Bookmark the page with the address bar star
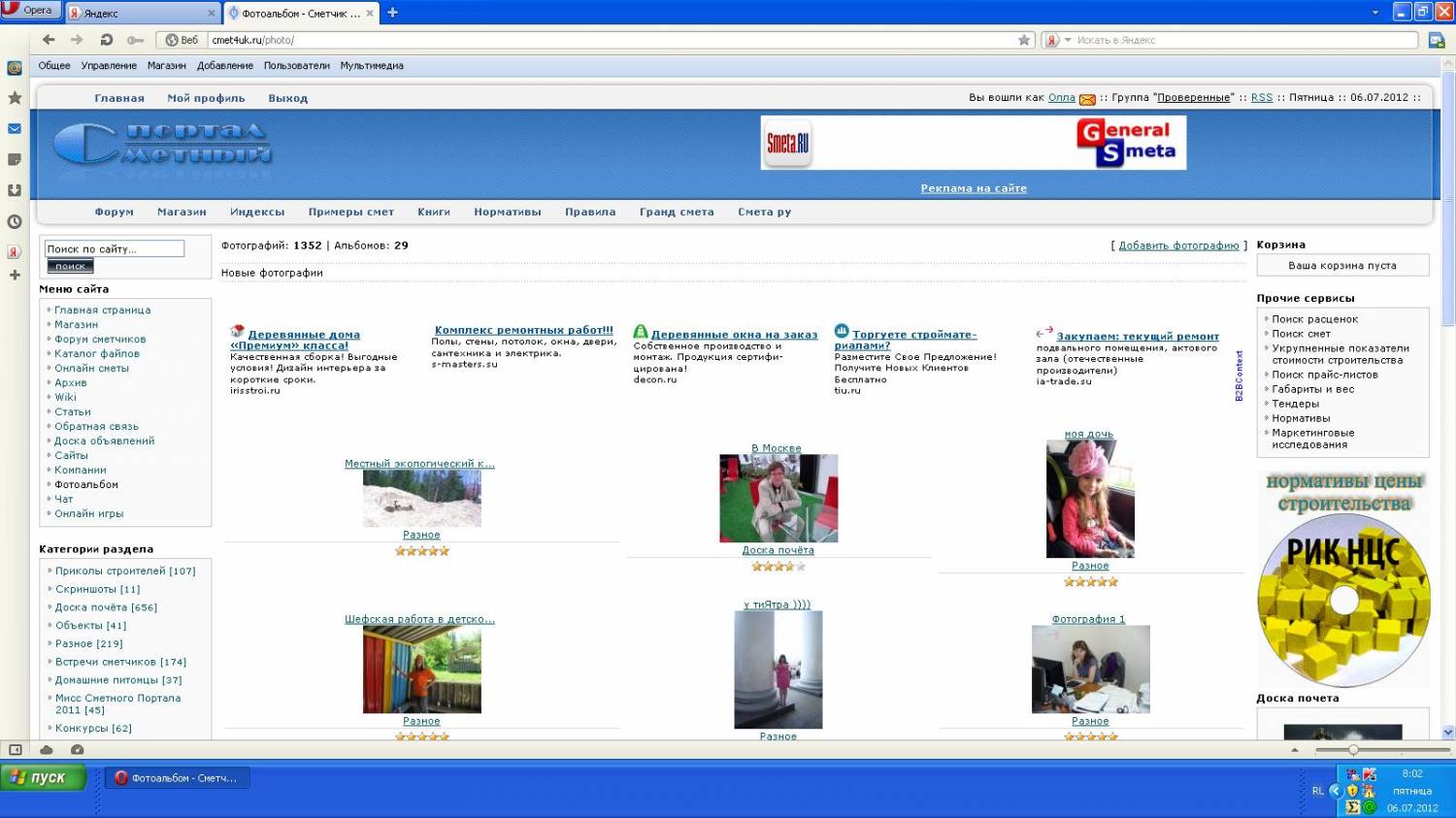The height and width of the screenshot is (818, 1456). point(1024,40)
